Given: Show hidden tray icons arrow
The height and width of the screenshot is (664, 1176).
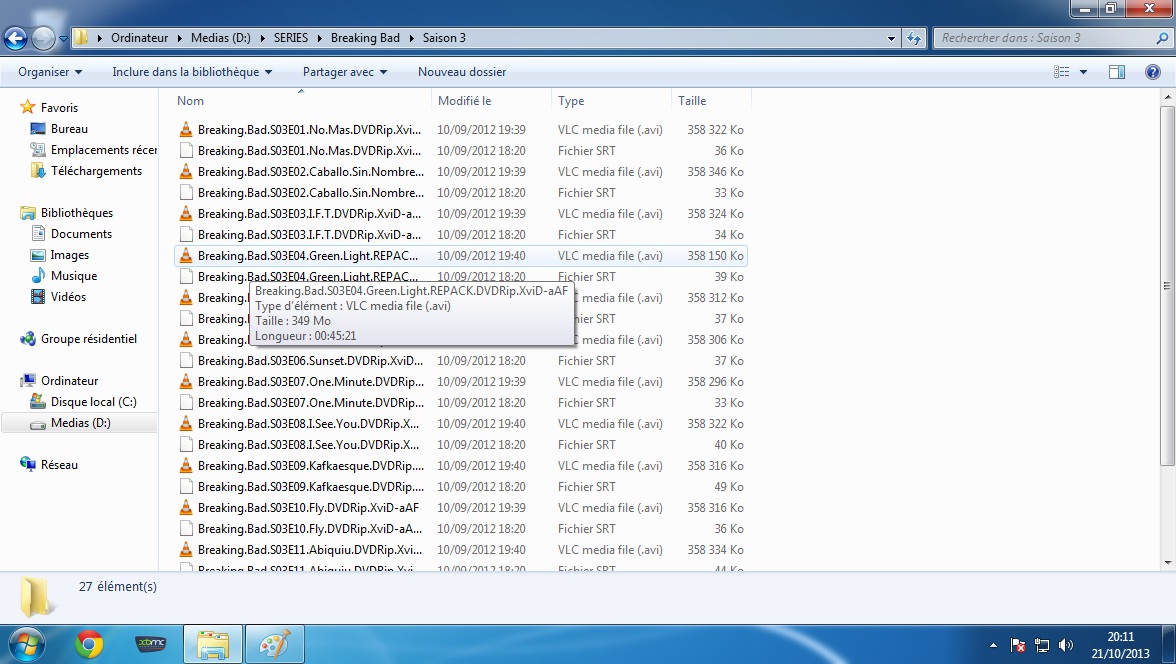Looking at the screenshot, I should tap(993, 644).
